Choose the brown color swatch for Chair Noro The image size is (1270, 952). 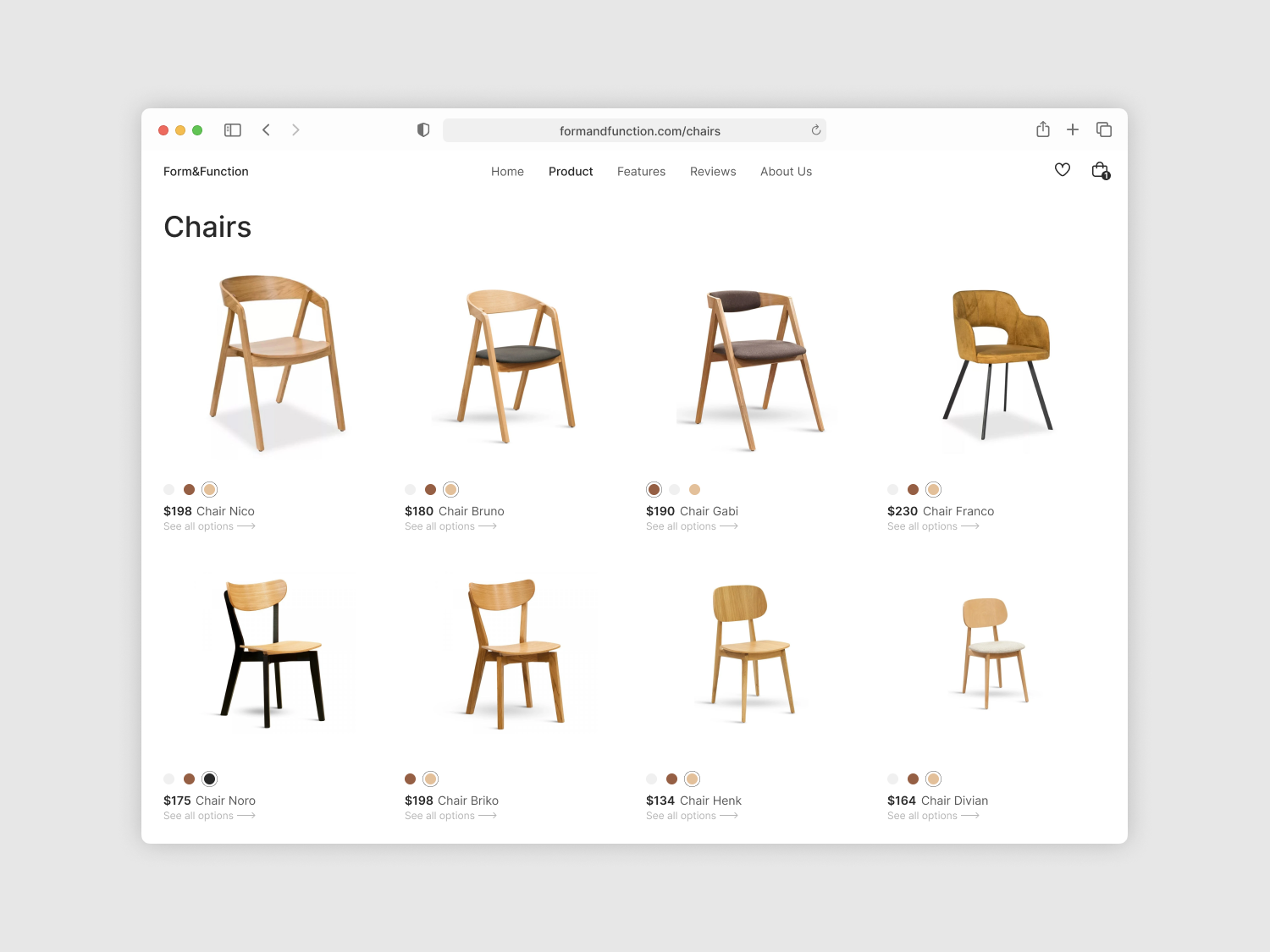click(x=190, y=779)
